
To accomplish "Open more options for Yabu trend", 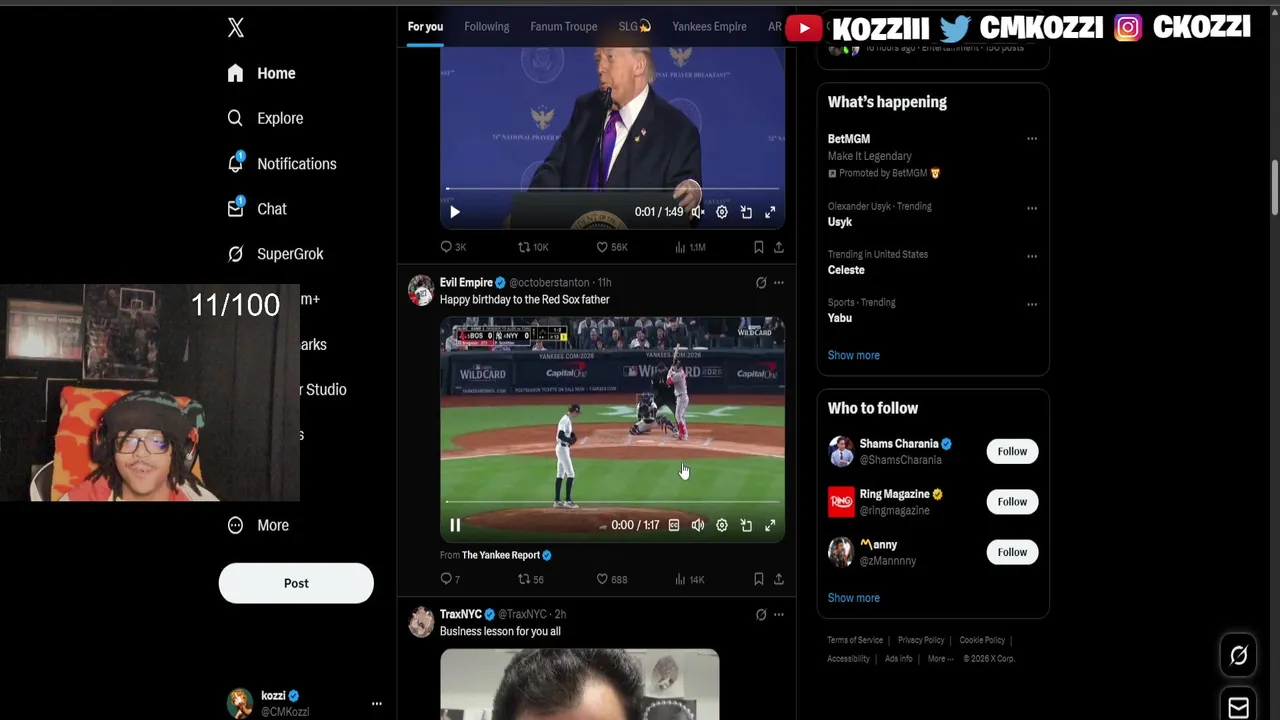I will 1031,304.
